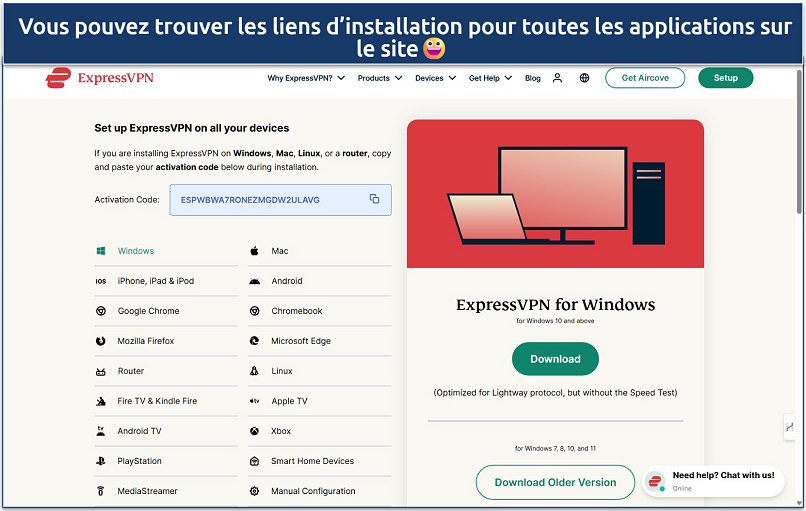The width and height of the screenshot is (806, 511).
Task: Expand the Why ExpressVPN? dropdown
Action: [306, 78]
